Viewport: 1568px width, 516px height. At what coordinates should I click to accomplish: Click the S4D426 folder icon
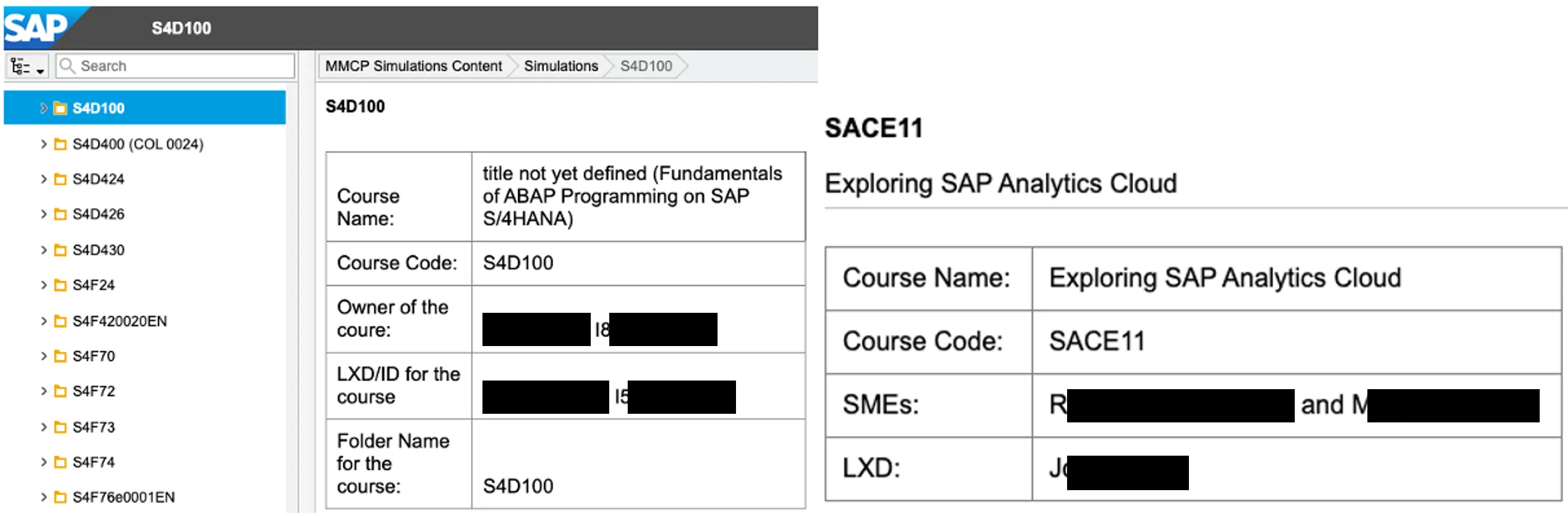click(60, 214)
